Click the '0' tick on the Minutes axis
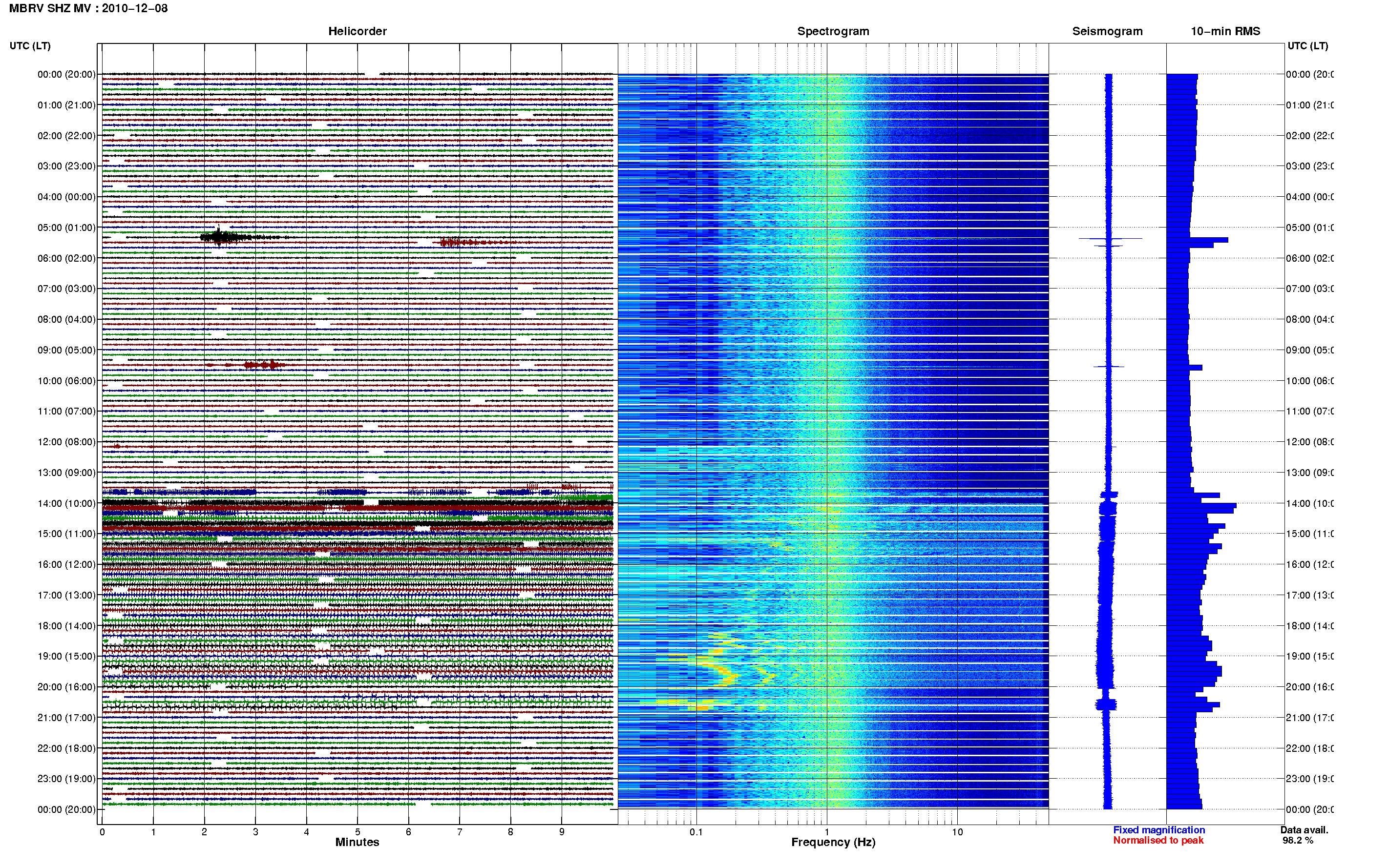The width and height of the screenshot is (1389, 868). tap(102, 831)
